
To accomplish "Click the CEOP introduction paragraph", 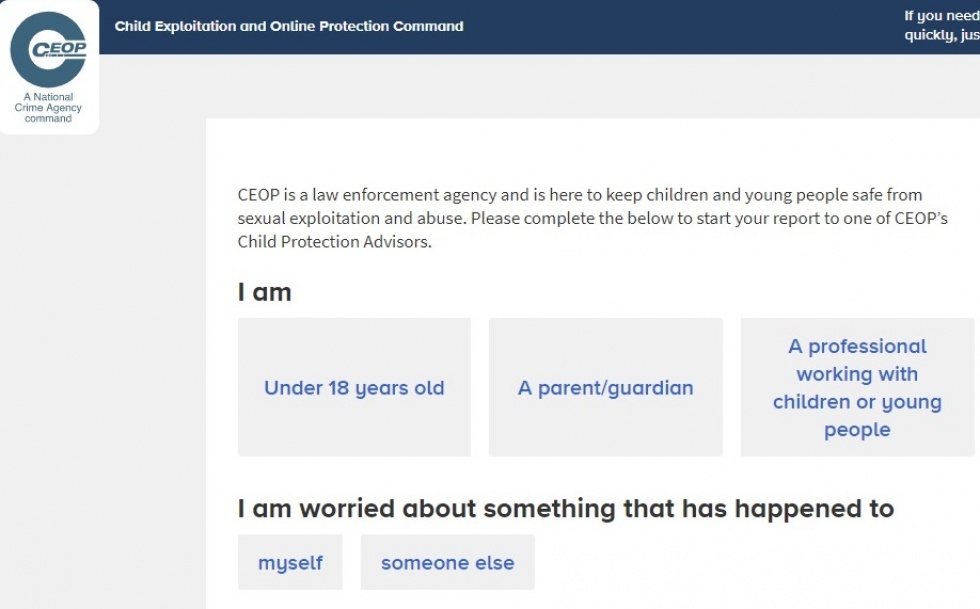I will [x=591, y=217].
